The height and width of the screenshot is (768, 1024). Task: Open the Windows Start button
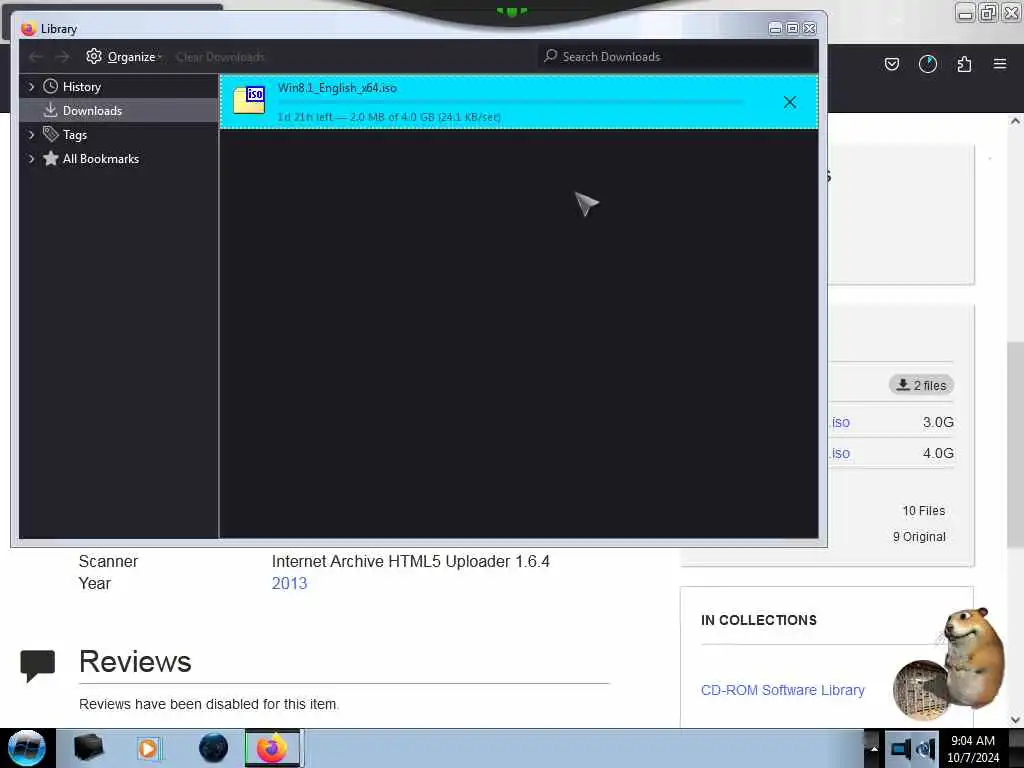[26, 748]
